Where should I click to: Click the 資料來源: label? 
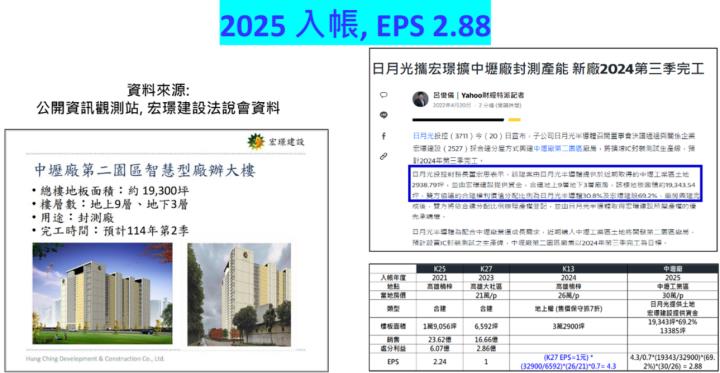click(158, 90)
